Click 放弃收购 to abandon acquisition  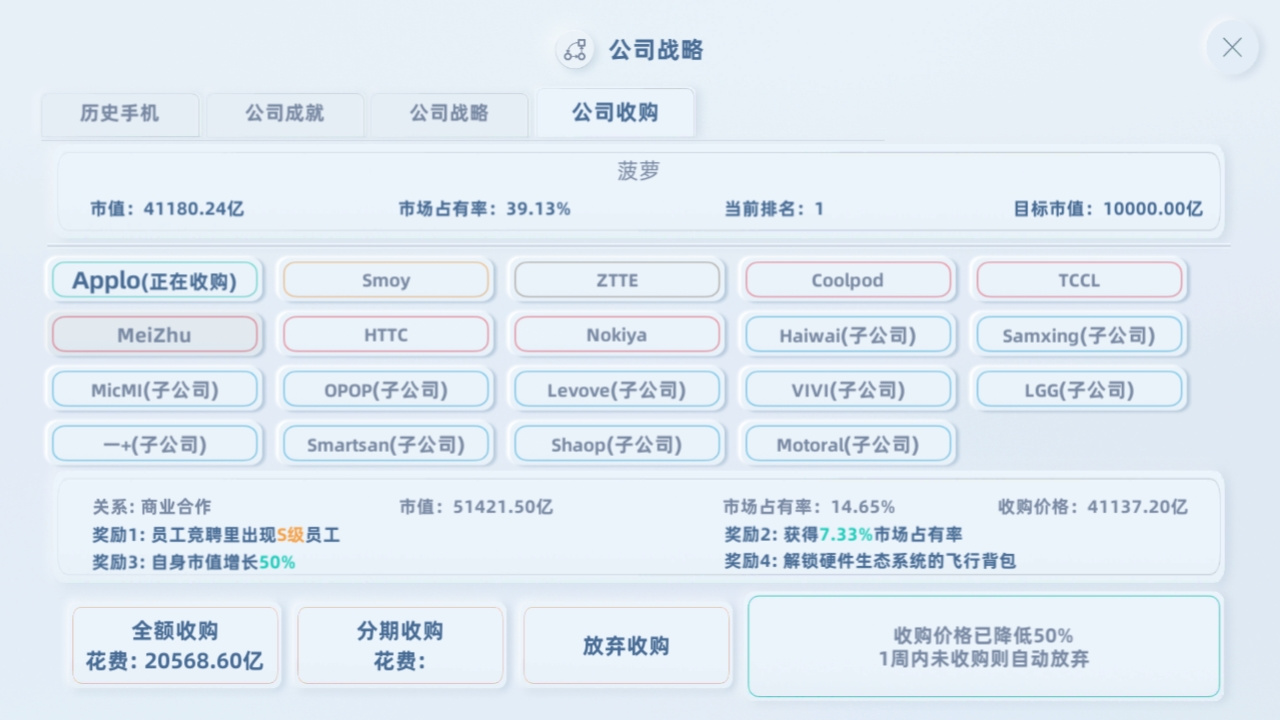click(x=626, y=646)
